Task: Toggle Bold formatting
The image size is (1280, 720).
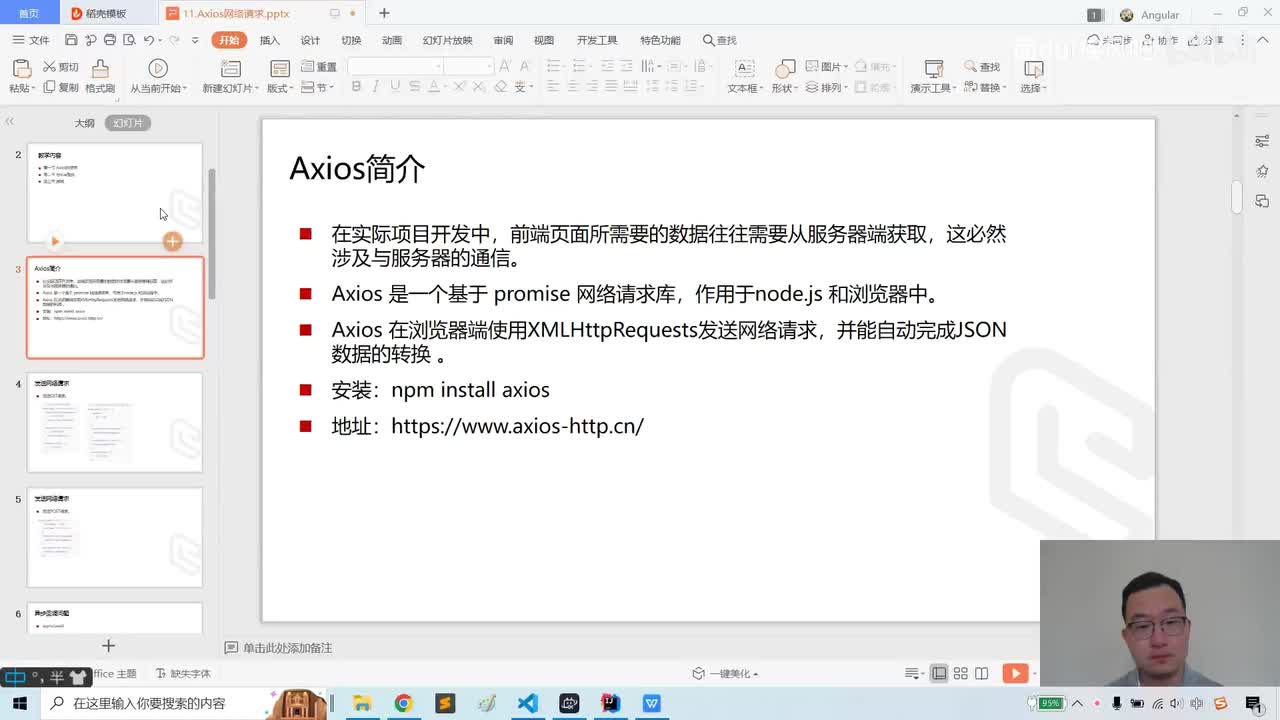Action: click(356, 88)
